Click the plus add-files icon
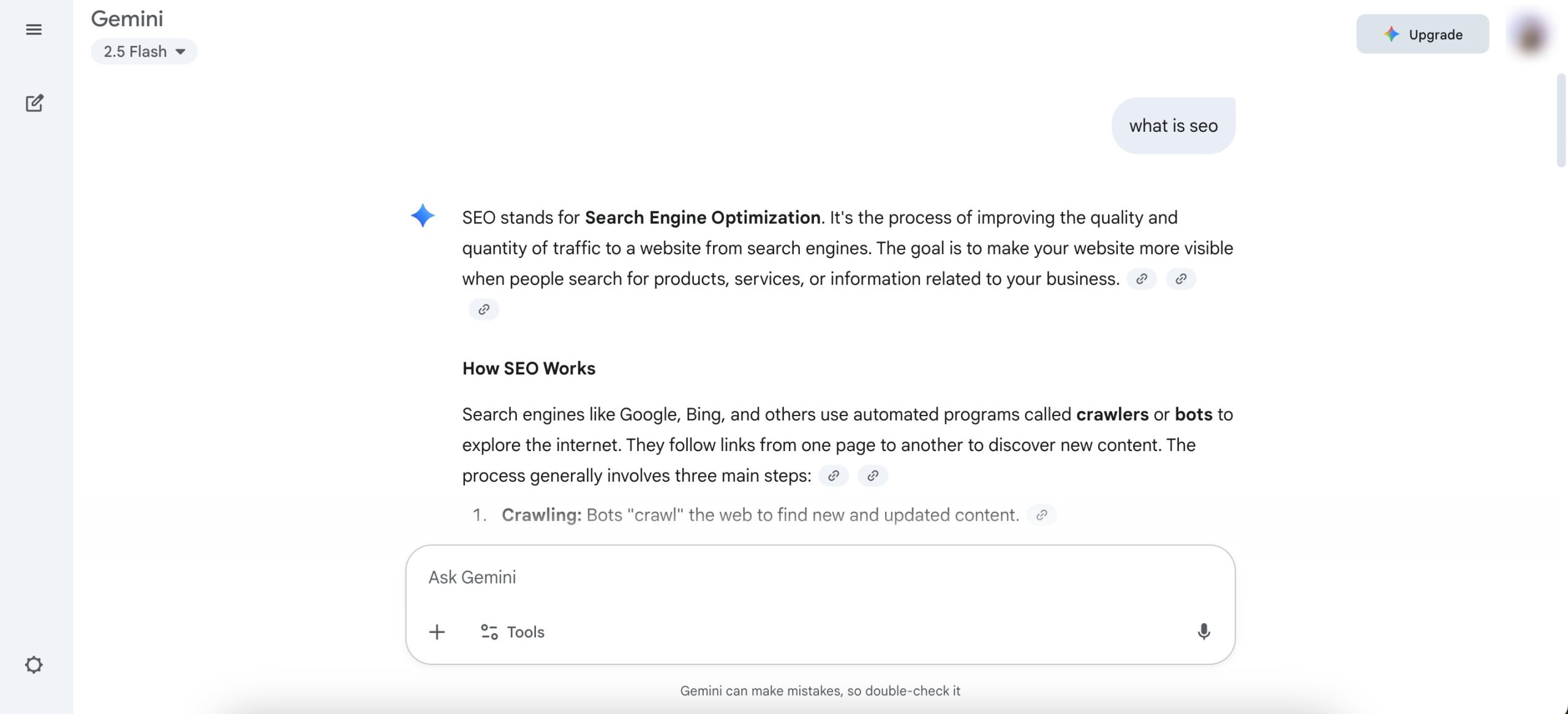This screenshot has width=1568, height=714. (x=437, y=632)
